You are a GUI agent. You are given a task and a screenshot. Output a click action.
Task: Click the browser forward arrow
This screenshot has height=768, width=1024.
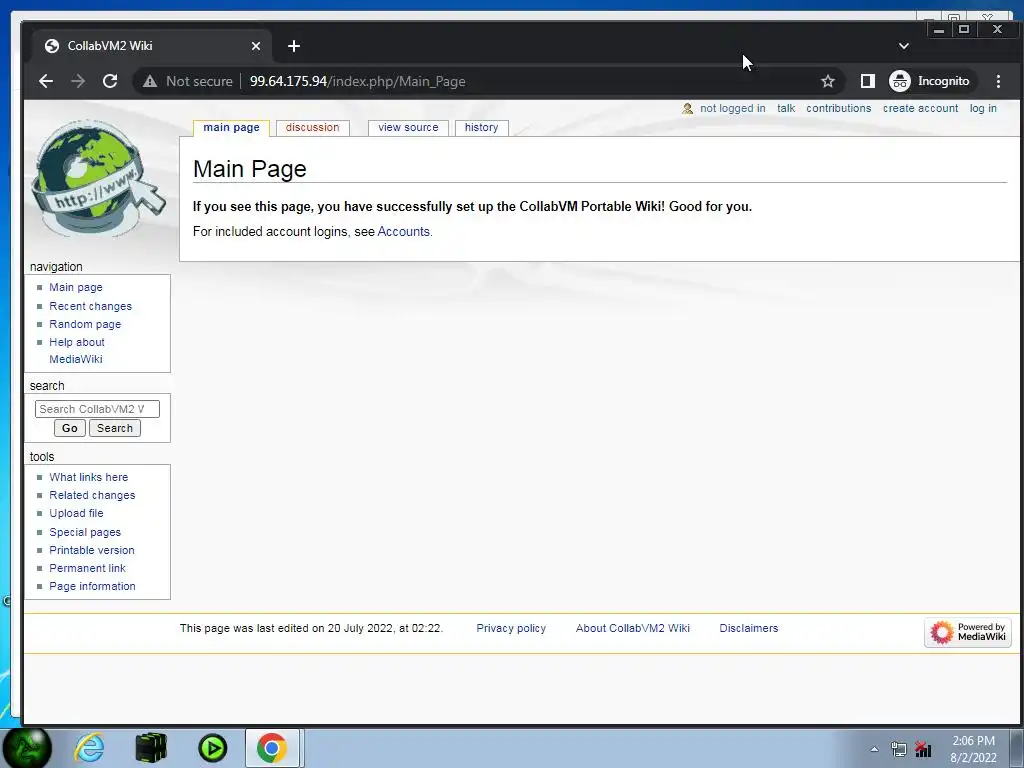click(78, 81)
